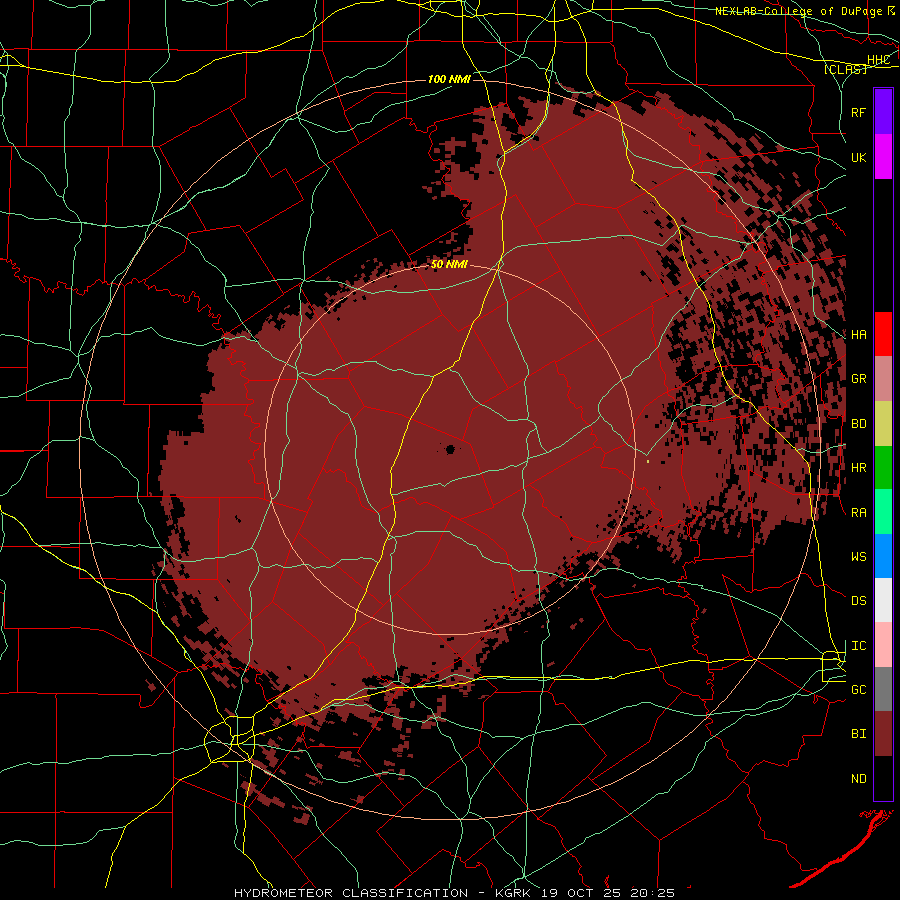
Task: Click the GR legend label
Action: (x=859, y=379)
